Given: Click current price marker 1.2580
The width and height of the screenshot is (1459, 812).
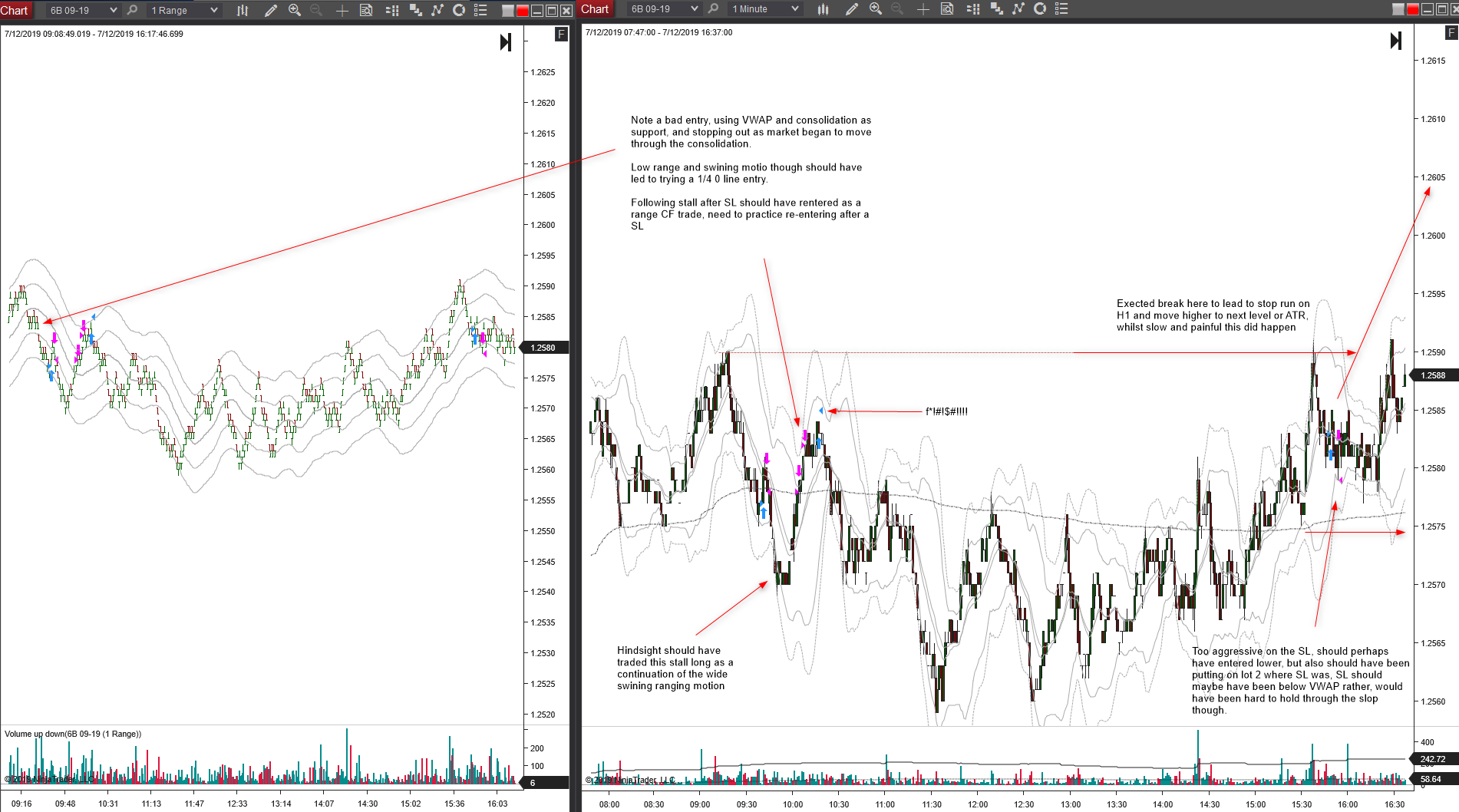Looking at the screenshot, I should (x=545, y=348).
